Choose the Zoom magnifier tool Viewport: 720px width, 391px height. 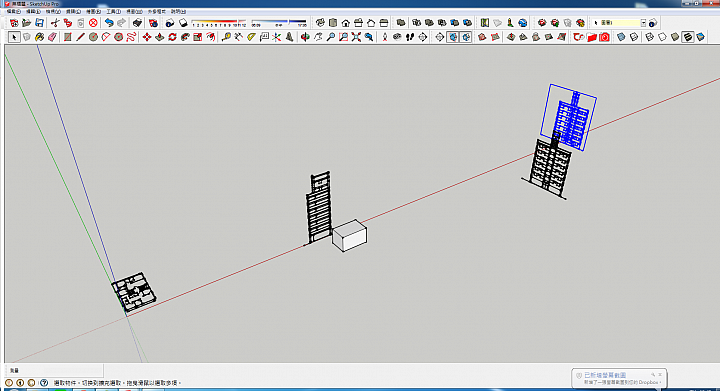click(331, 37)
